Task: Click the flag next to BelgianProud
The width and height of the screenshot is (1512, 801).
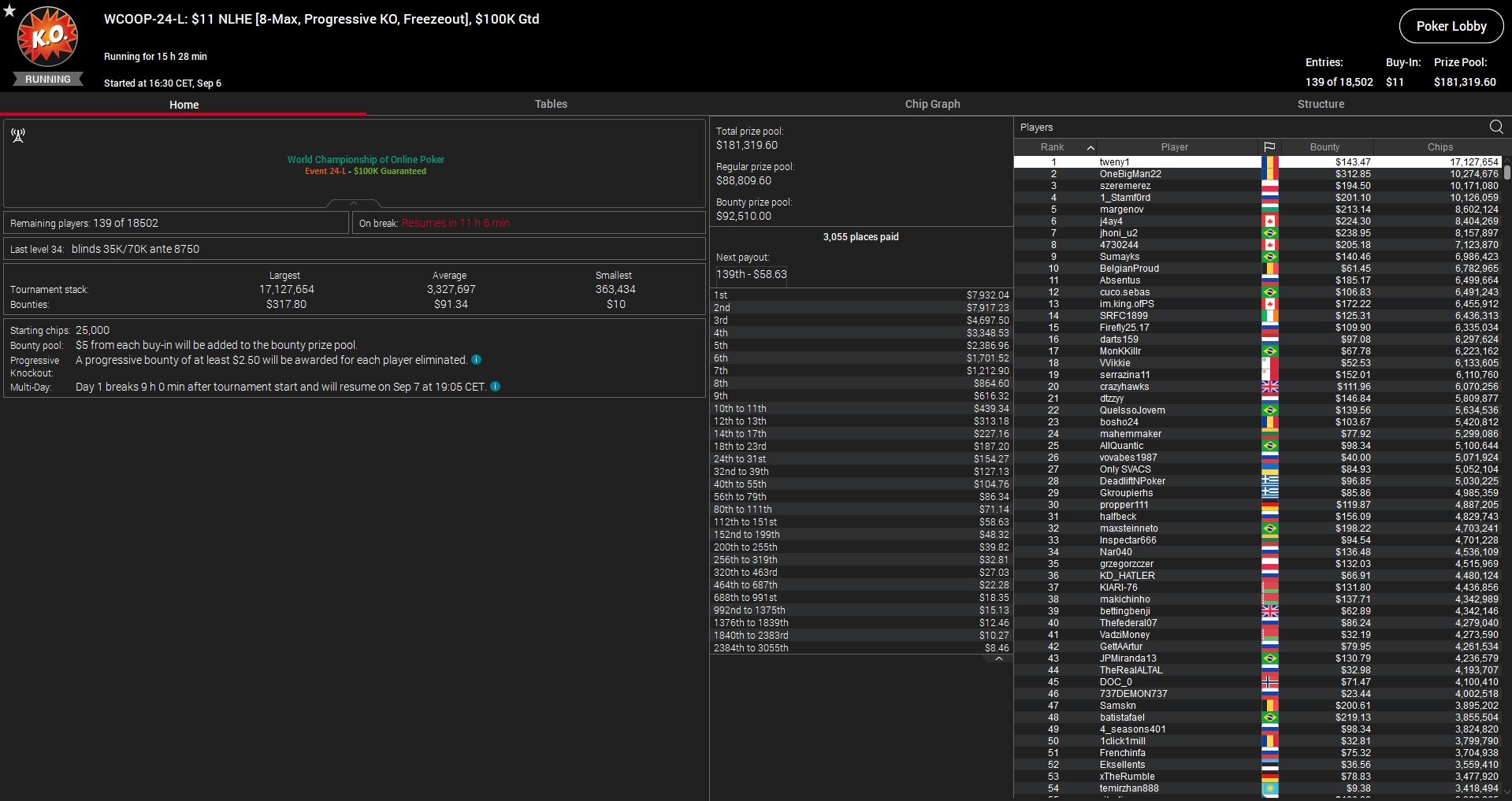Action: click(x=1269, y=269)
